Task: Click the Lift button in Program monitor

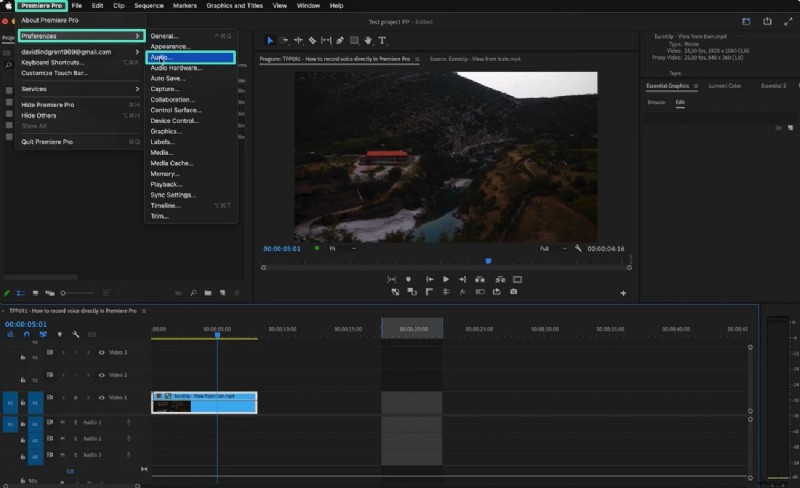Action: [x=480, y=279]
